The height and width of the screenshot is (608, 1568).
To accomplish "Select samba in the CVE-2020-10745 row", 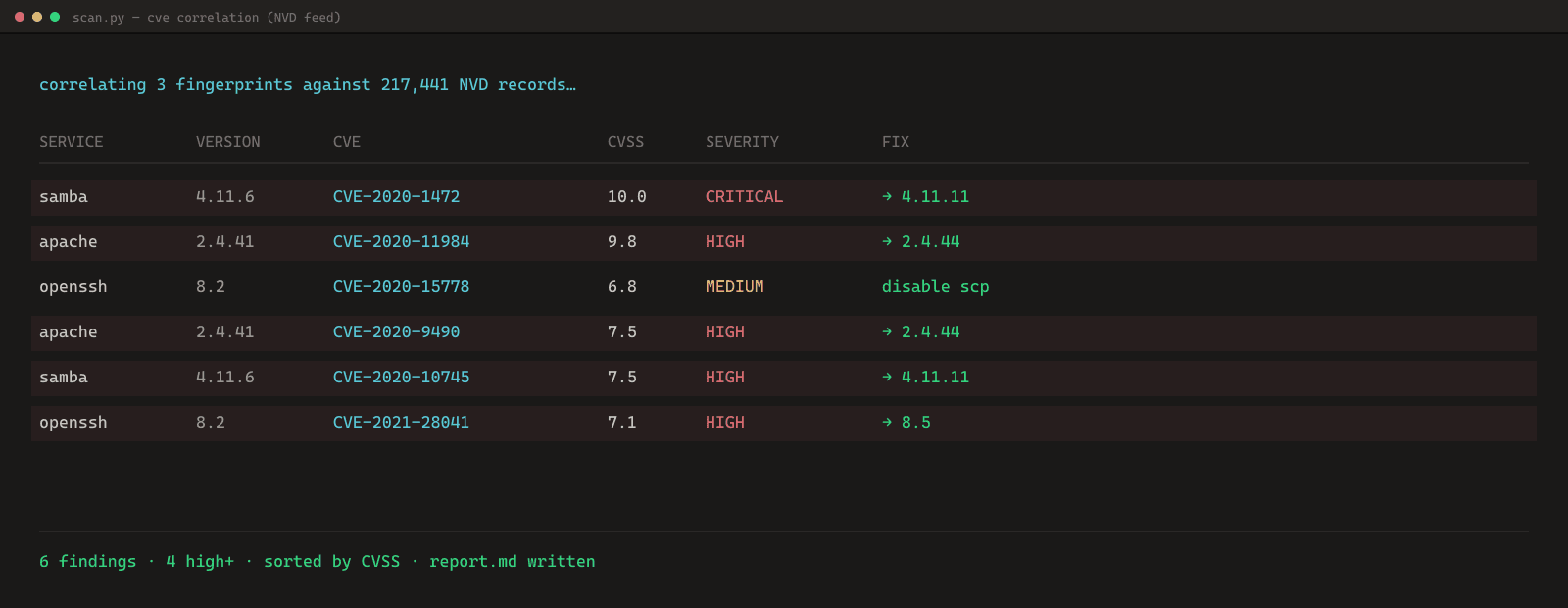I will coord(64,378).
